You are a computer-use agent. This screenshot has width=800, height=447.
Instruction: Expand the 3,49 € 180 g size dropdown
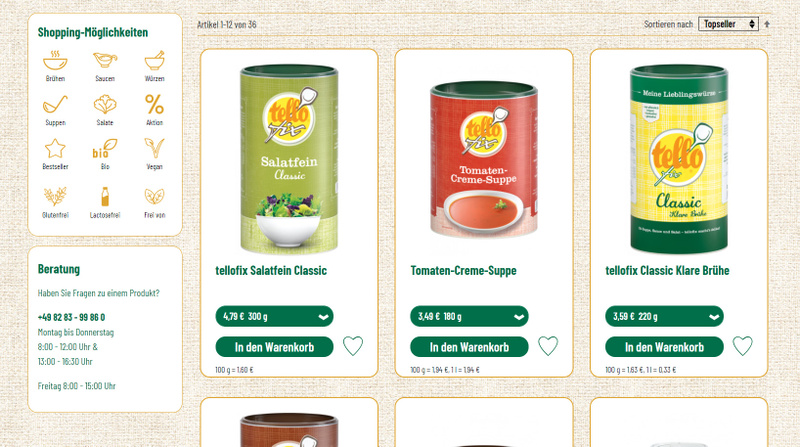point(469,316)
